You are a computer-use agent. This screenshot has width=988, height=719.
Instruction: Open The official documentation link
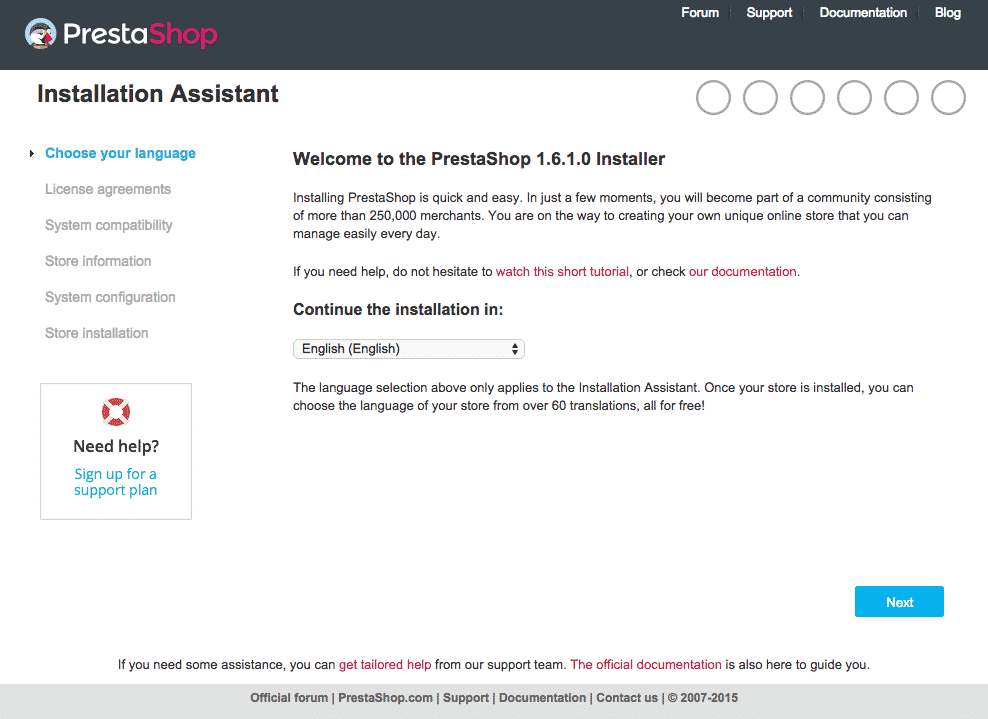point(645,664)
